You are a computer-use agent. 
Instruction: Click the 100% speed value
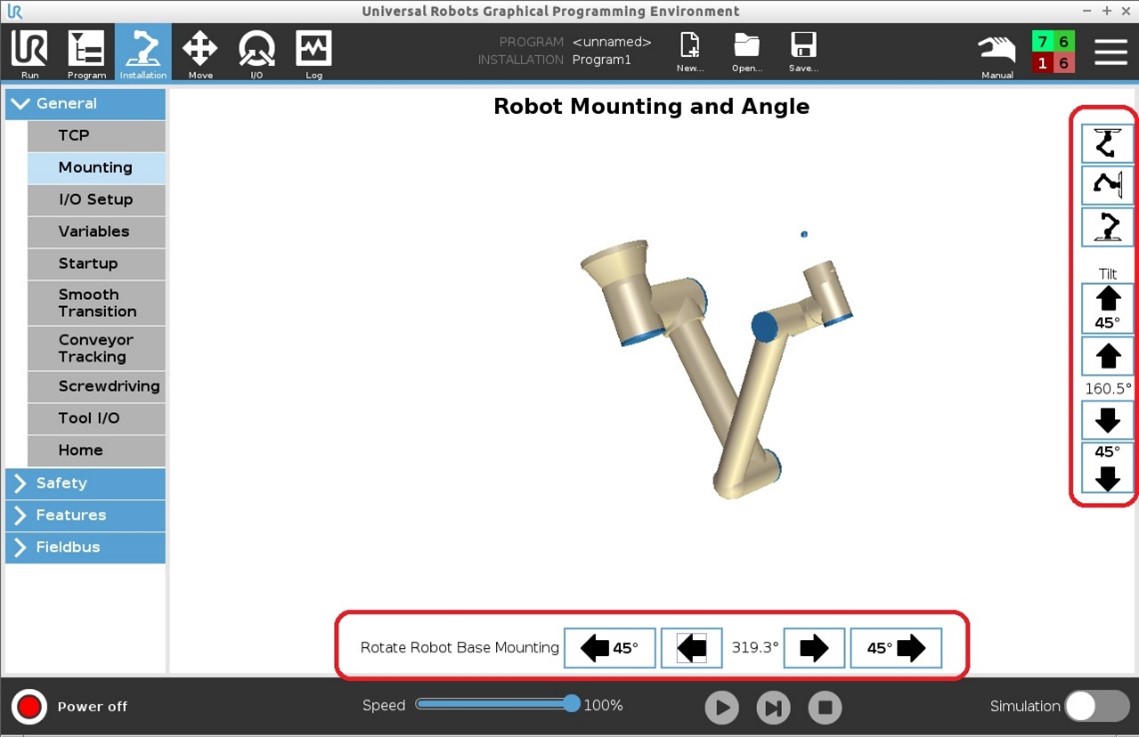click(603, 705)
